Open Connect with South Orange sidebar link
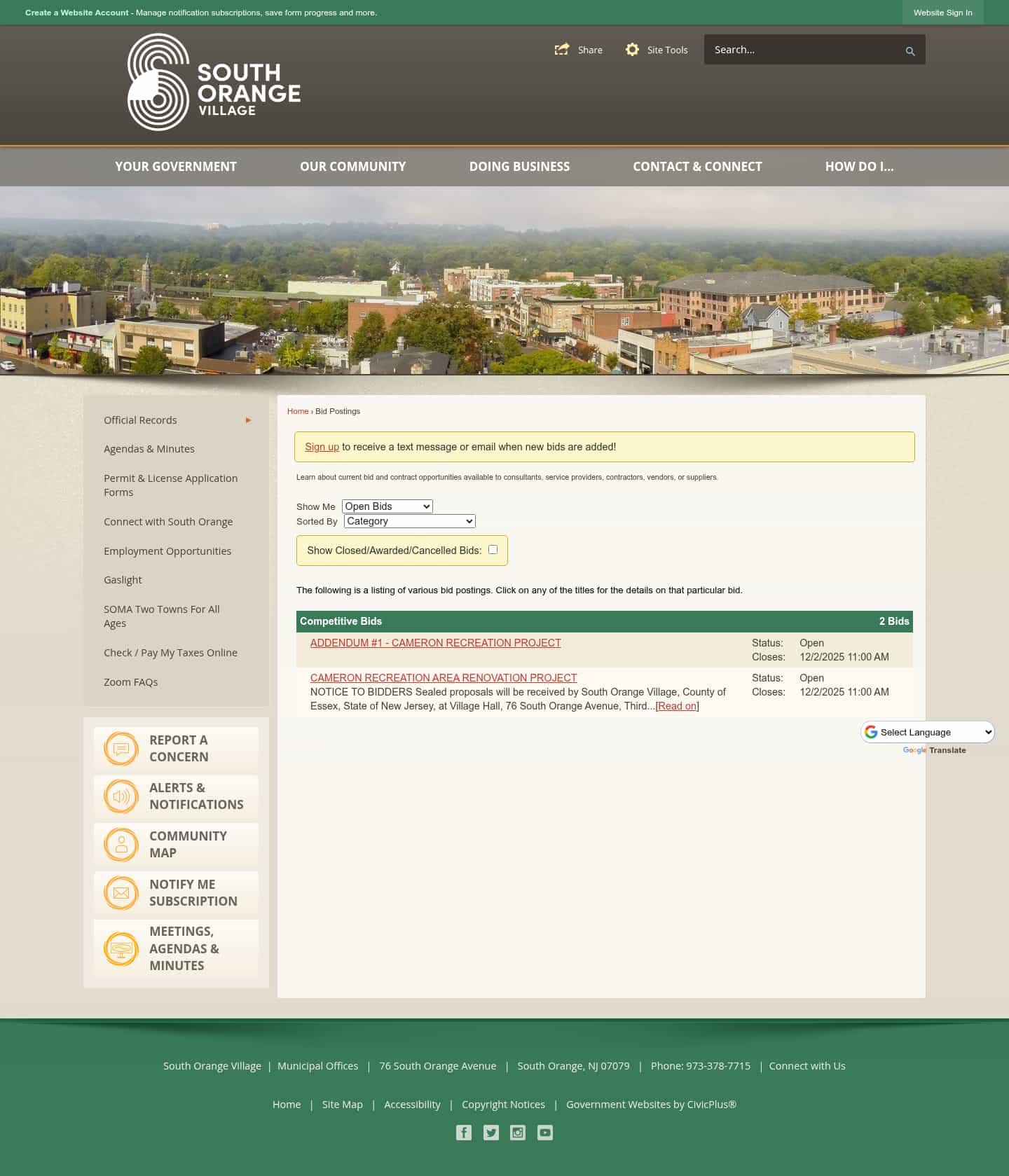1009x1176 pixels. coord(168,522)
